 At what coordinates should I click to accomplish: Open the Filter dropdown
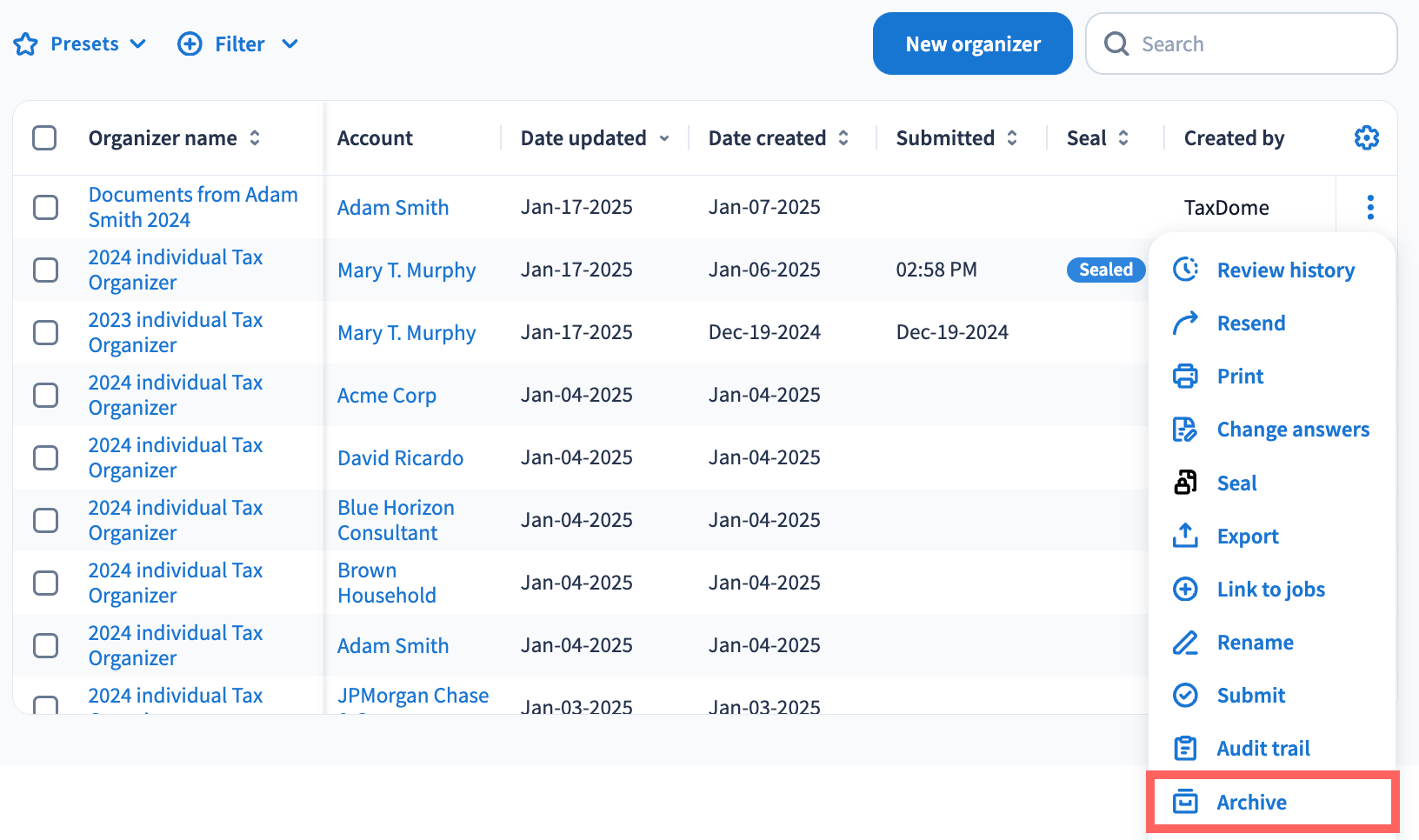[x=238, y=44]
